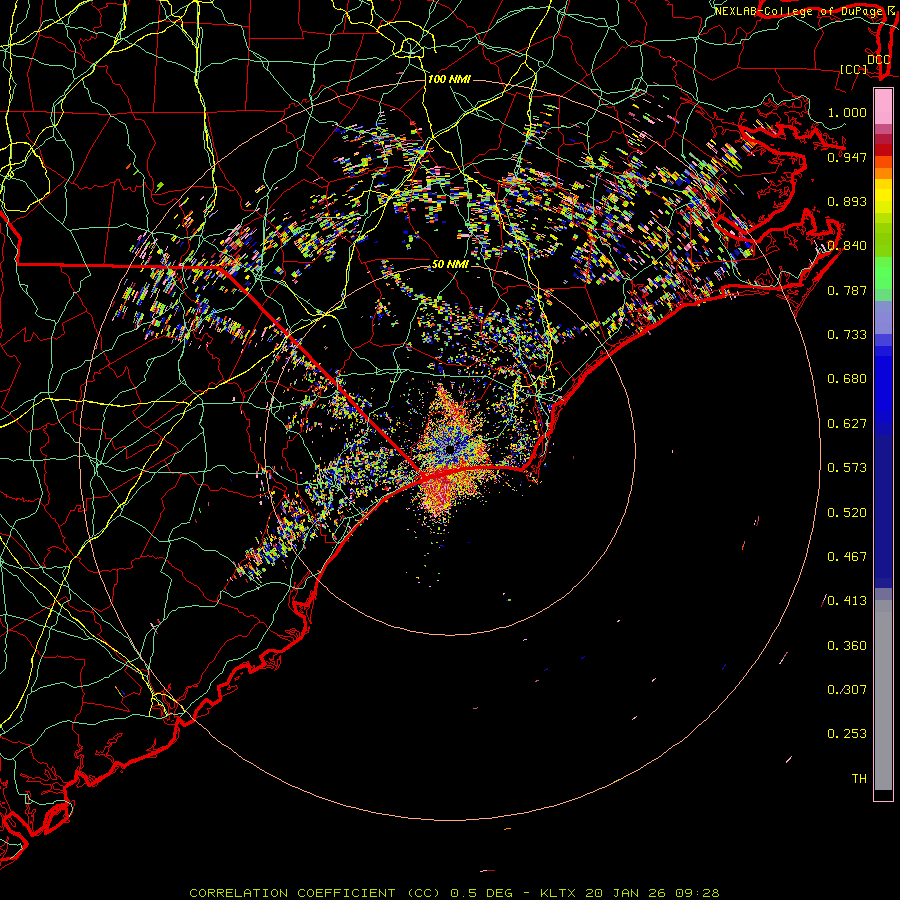Click the 100 NMI range ring label

point(449,79)
